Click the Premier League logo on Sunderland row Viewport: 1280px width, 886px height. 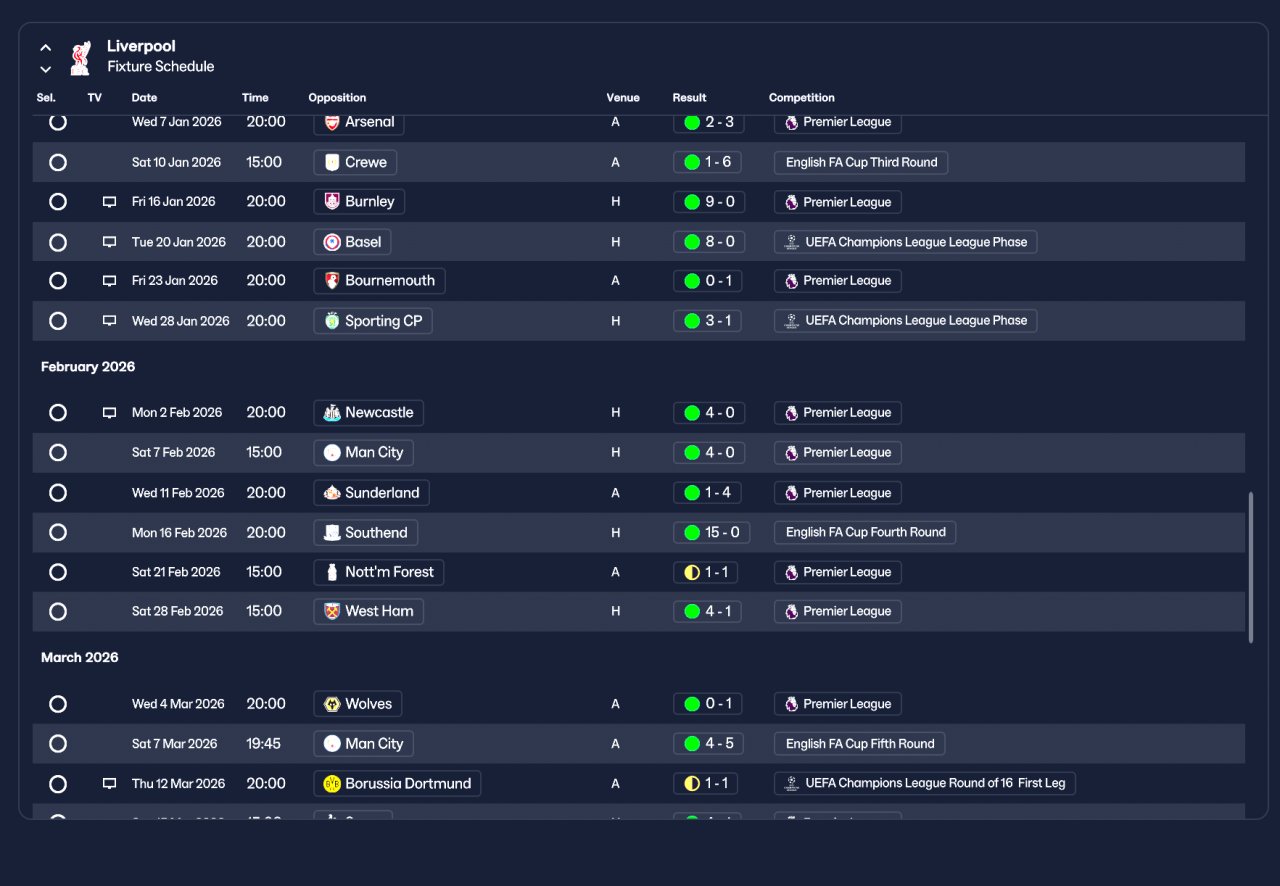[791, 493]
